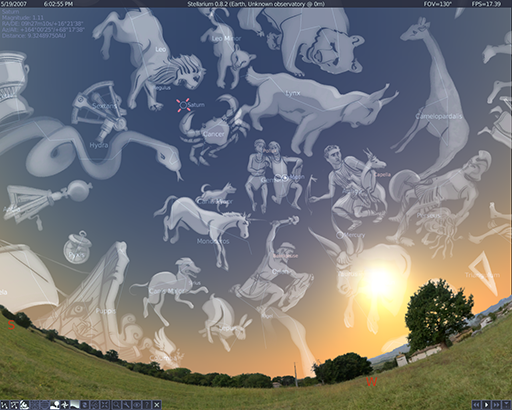Toggle constellation names button

[x=15, y=405]
